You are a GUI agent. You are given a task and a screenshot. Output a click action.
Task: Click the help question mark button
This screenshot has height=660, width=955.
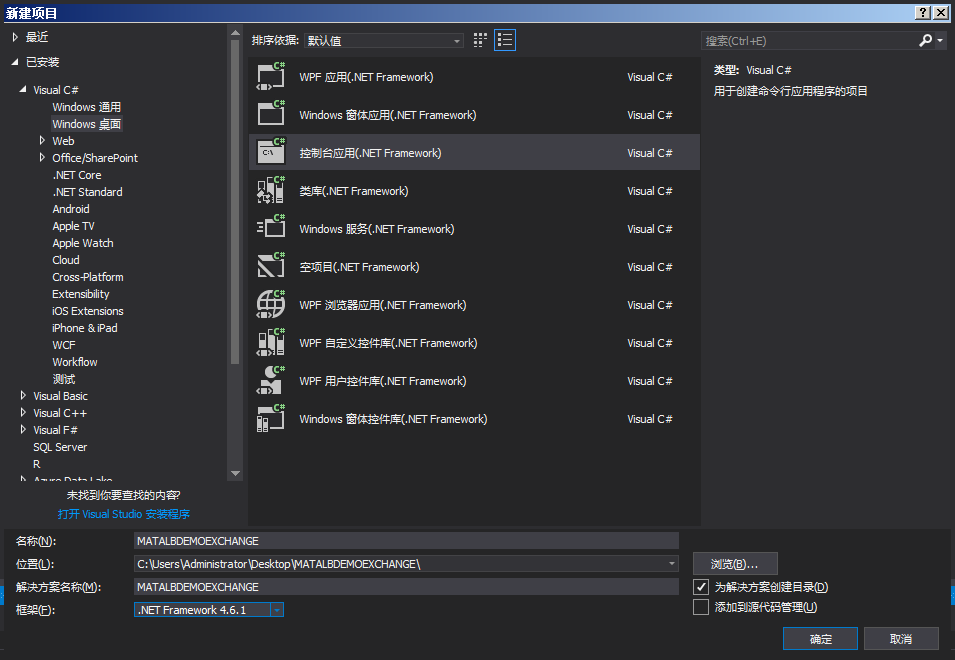tap(923, 13)
